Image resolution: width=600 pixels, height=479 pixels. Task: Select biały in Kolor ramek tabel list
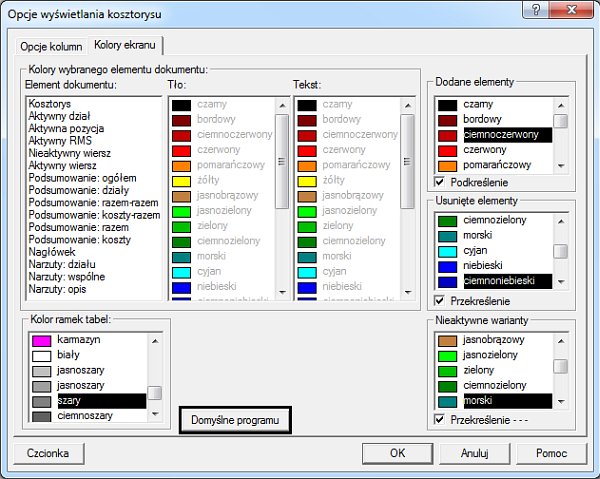pos(72,355)
